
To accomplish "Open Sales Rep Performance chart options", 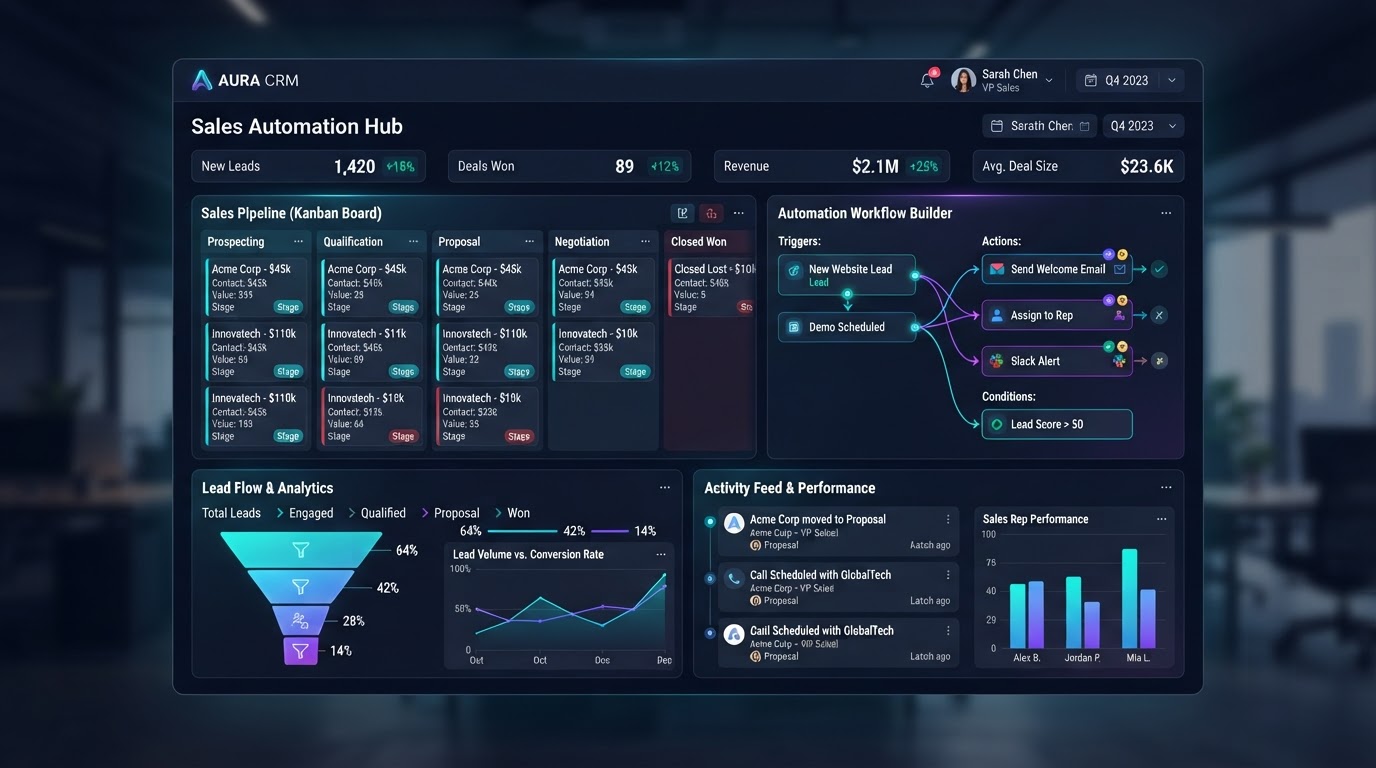I will coord(1161,519).
